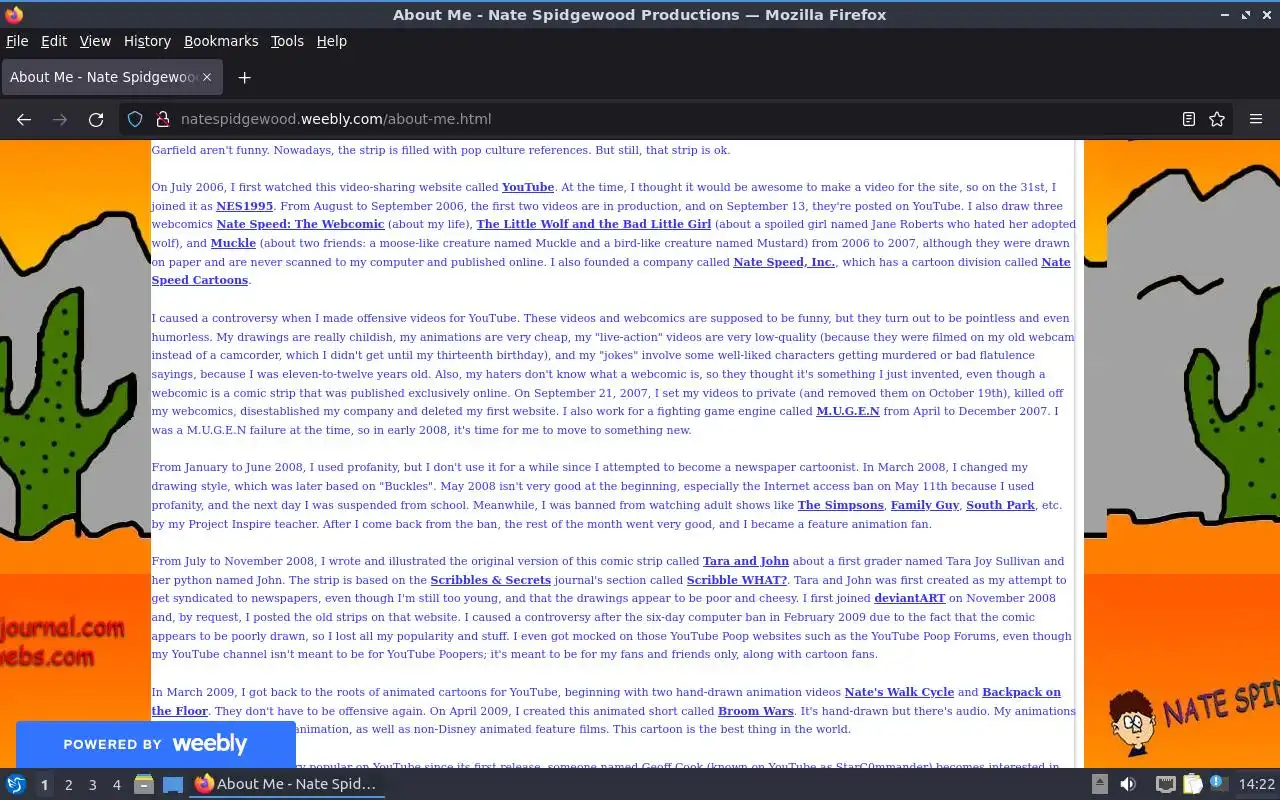
Task: Open the Firefox application menu
Action: click(x=1256, y=119)
